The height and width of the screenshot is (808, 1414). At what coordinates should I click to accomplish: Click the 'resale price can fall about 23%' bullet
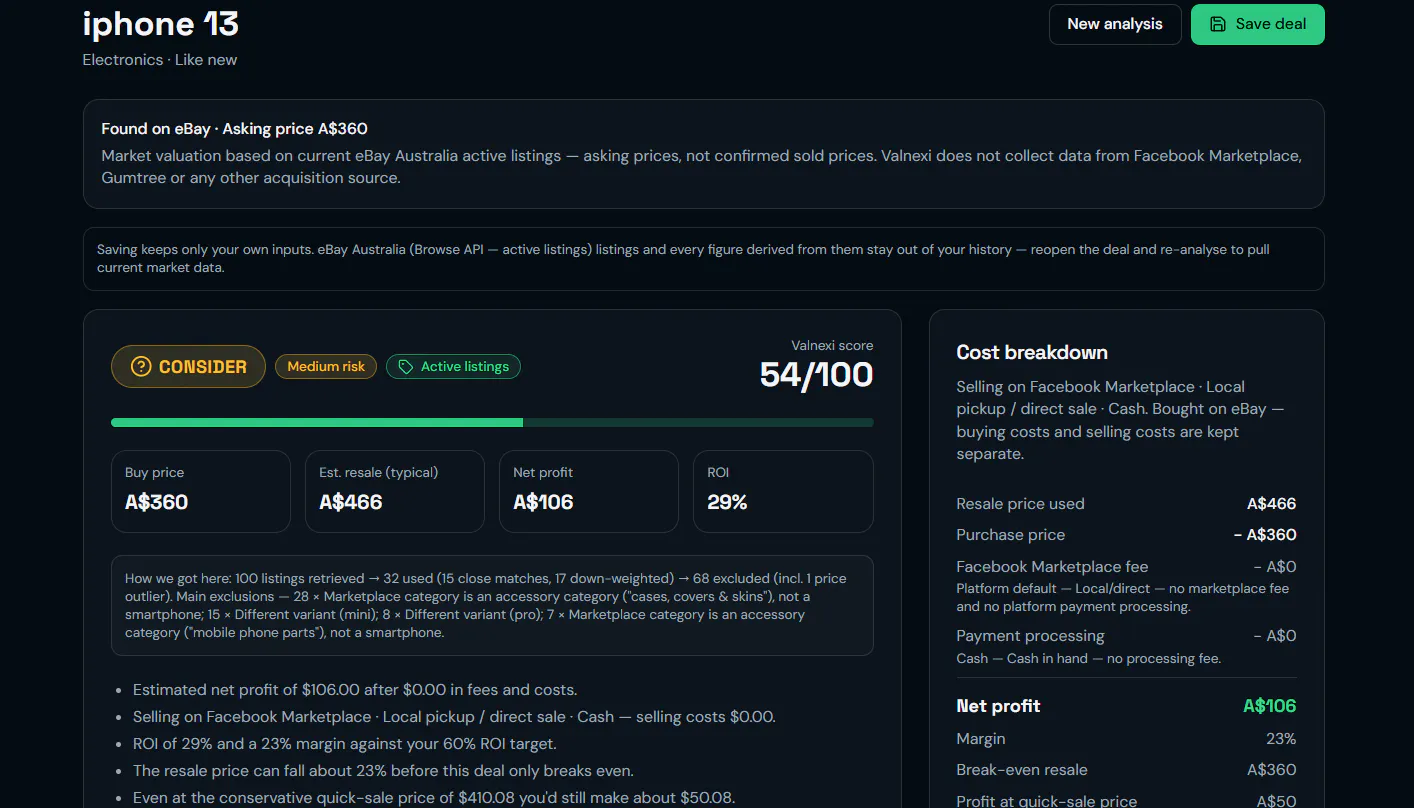click(383, 771)
